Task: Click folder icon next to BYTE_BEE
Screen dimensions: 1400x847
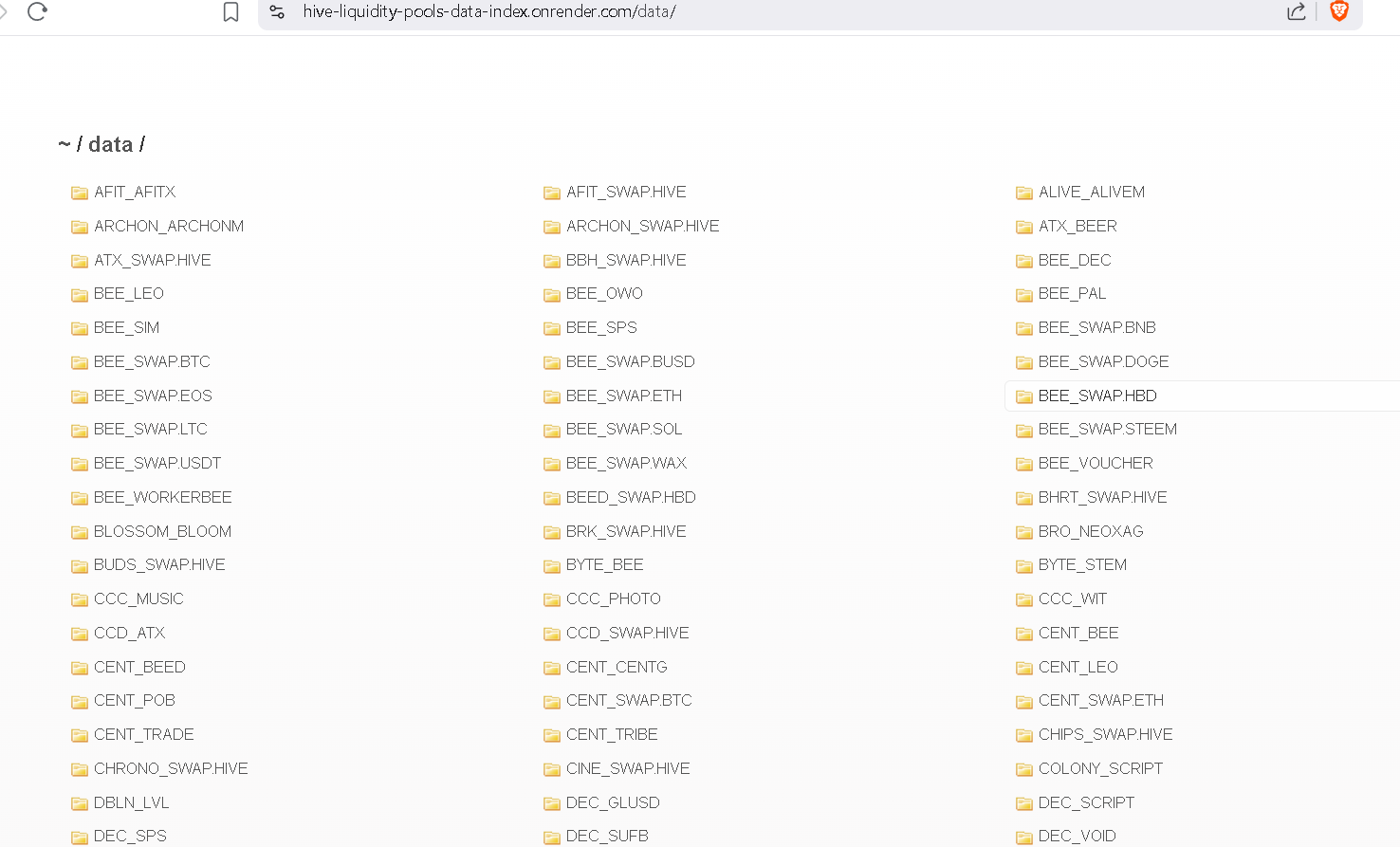Action: (x=552, y=566)
